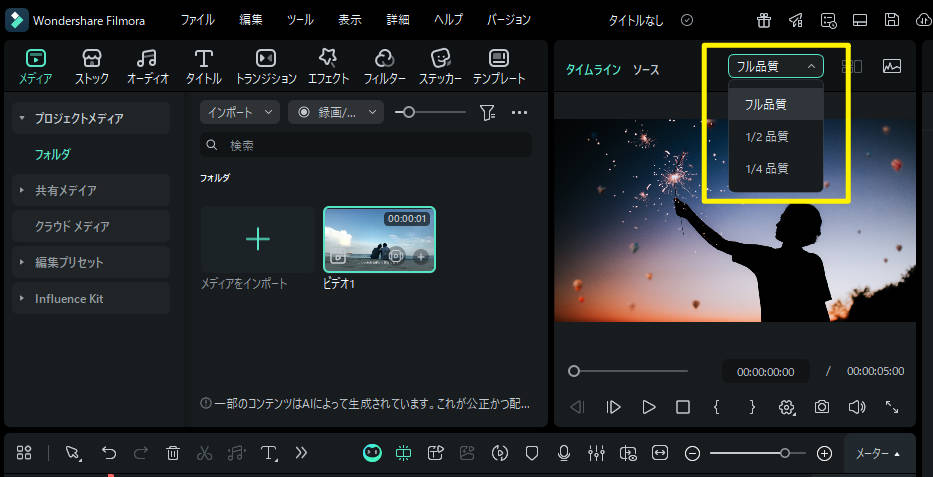The width and height of the screenshot is (933, 477).
Task: Open the audio mixer sliders icon
Action: tap(596, 453)
